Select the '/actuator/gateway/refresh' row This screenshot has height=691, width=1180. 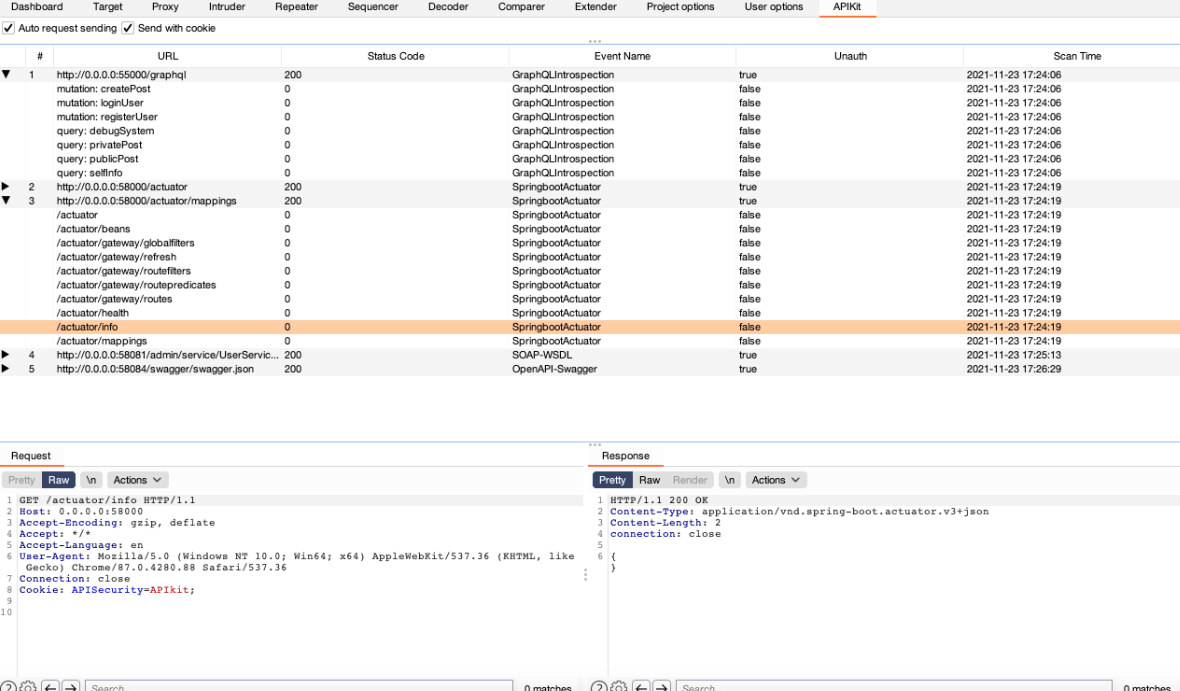(590, 257)
